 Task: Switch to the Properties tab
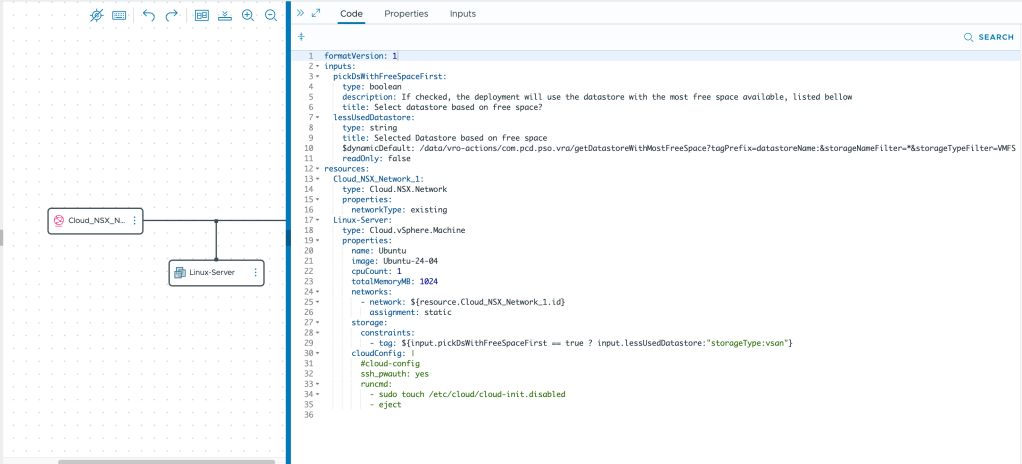[406, 14]
